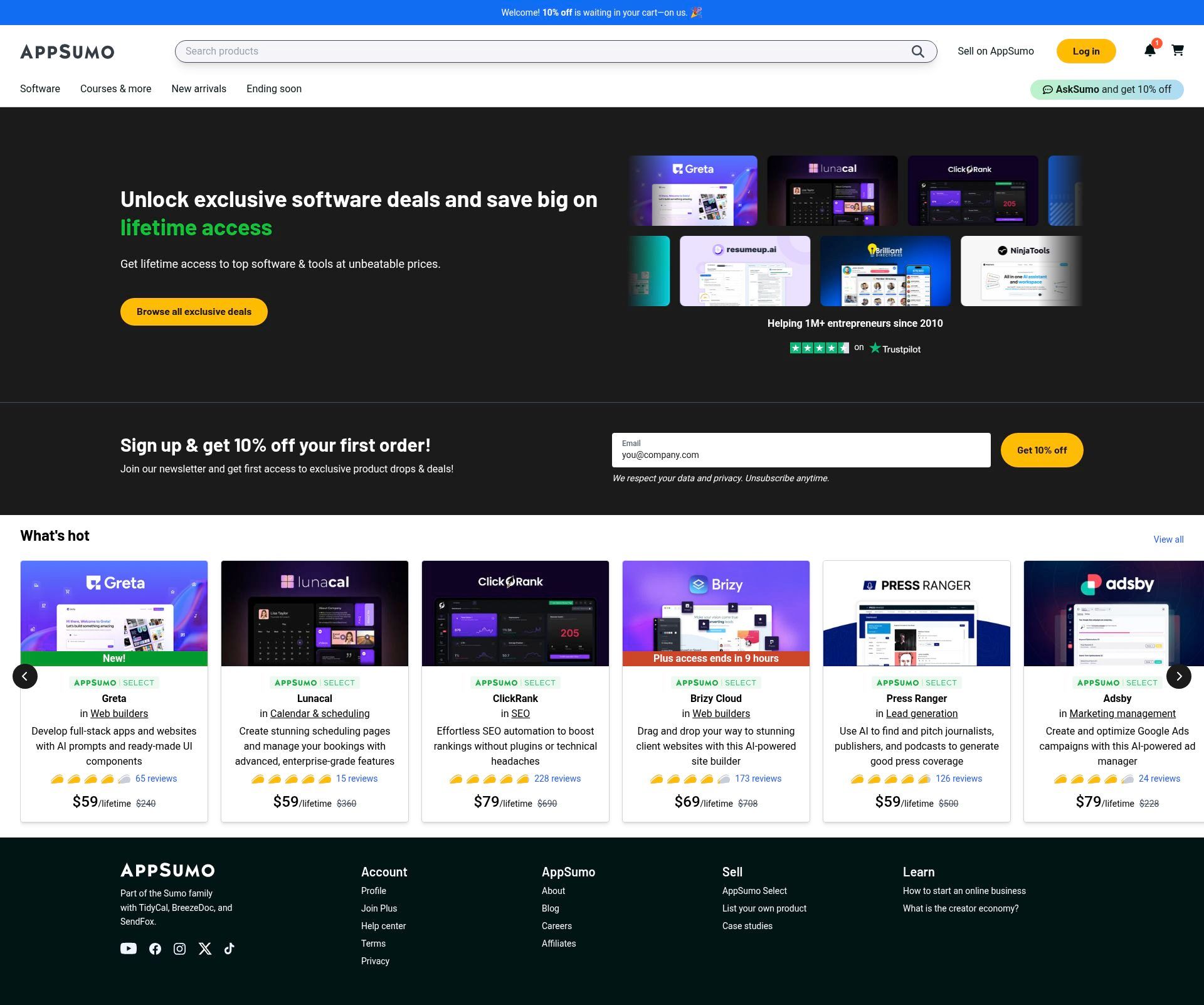Image resolution: width=1204 pixels, height=1005 pixels.
Task: Open AppSumo's TikTok page
Action: coord(230,949)
